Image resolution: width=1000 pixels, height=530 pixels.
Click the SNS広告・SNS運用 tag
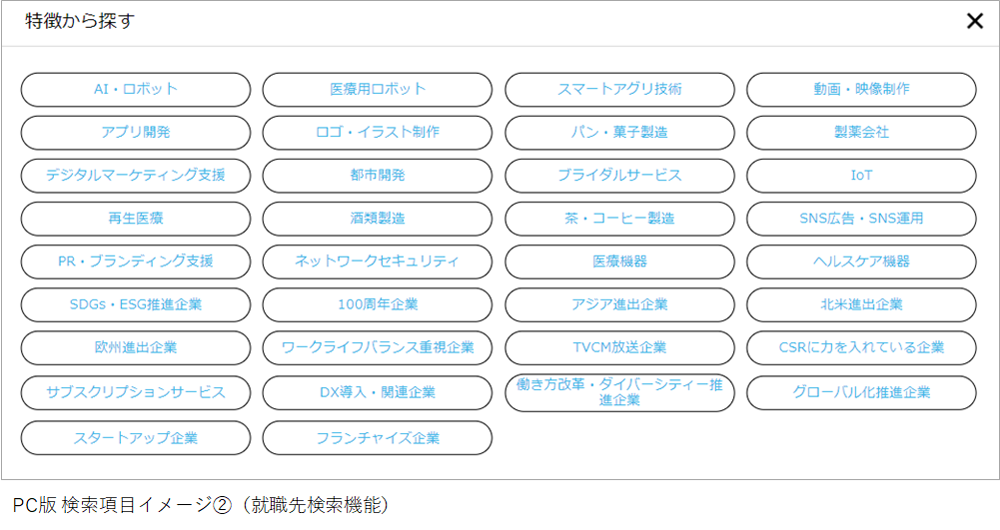(x=861, y=218)
